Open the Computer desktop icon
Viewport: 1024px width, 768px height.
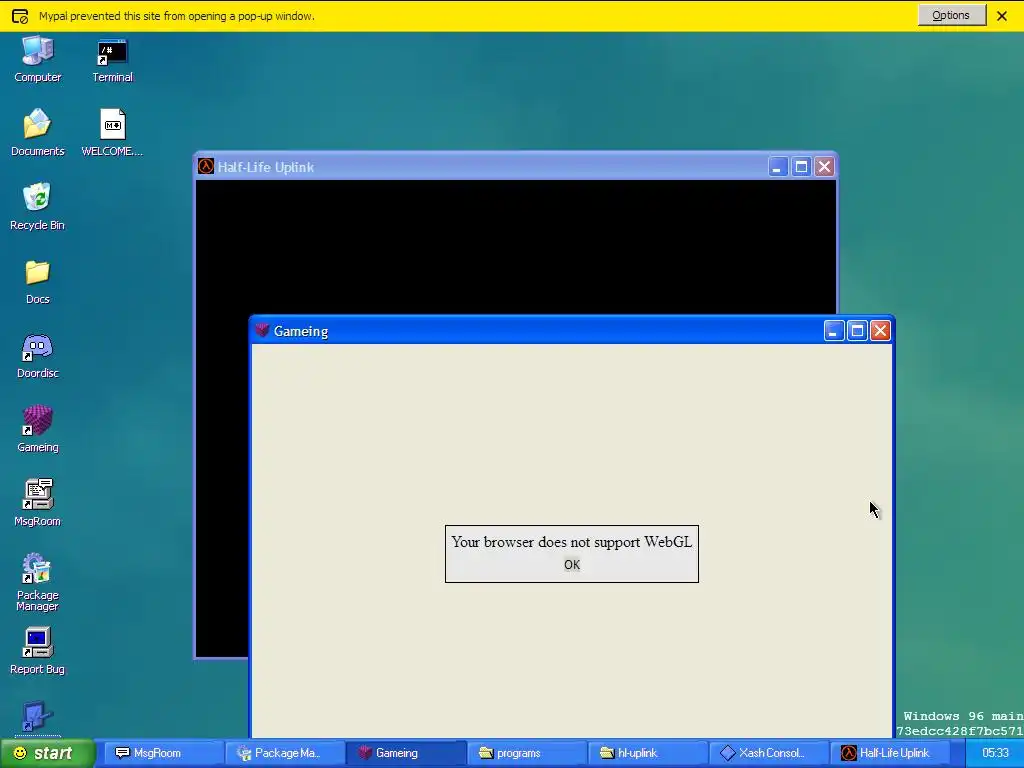click(x=37, y=60)
